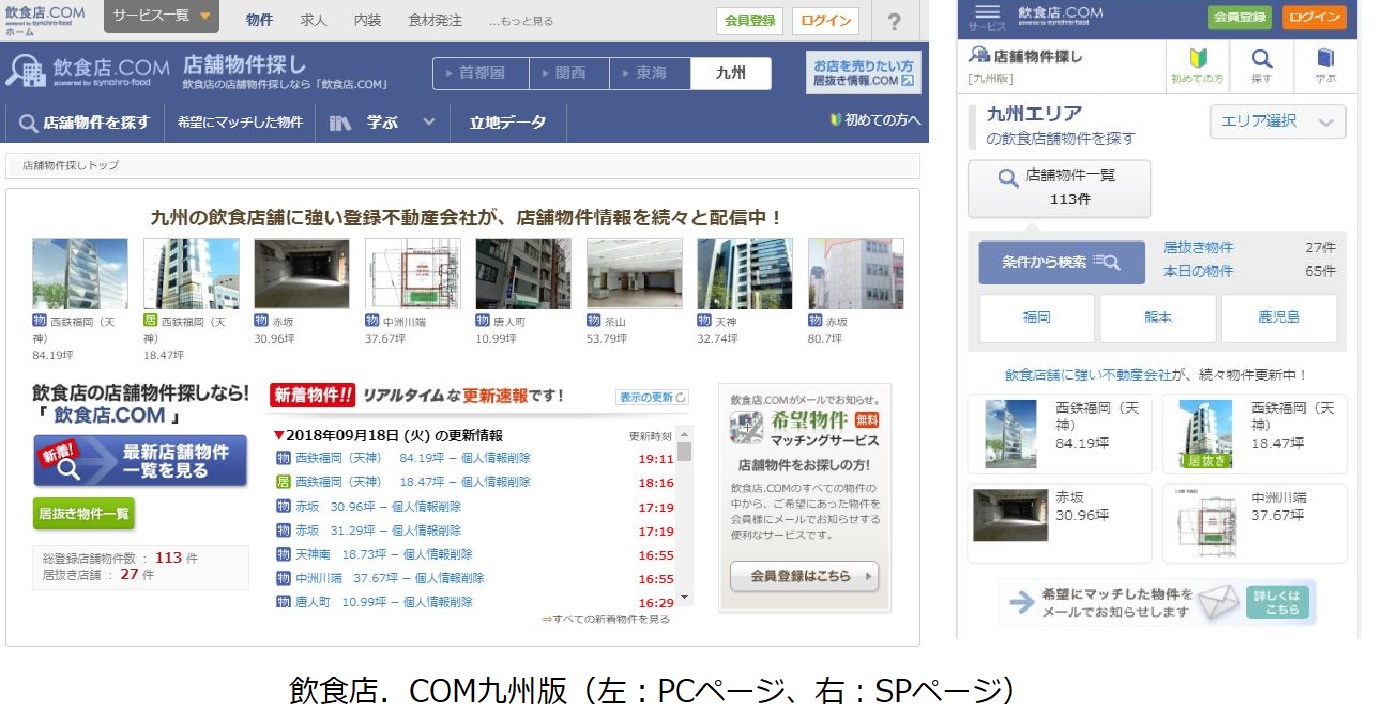Screen dimensions: 1390x722
Task: Click the SP page green 会員登録 button
Action: pyautogui.click(x=1240, y=17)
